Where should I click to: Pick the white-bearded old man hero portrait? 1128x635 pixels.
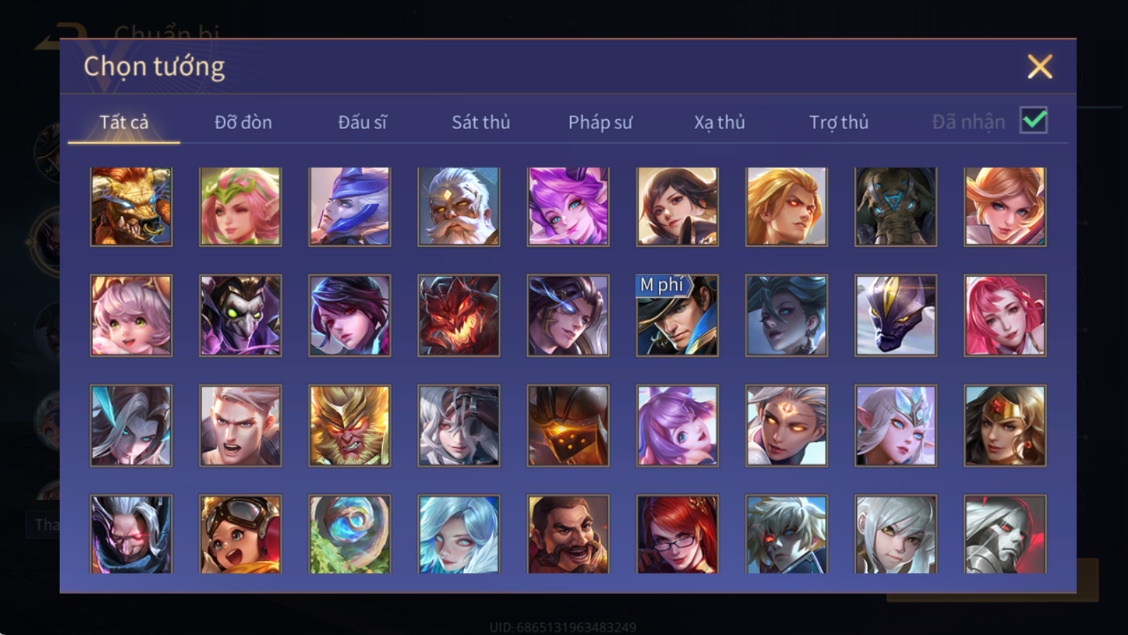[x=458, y=207]
